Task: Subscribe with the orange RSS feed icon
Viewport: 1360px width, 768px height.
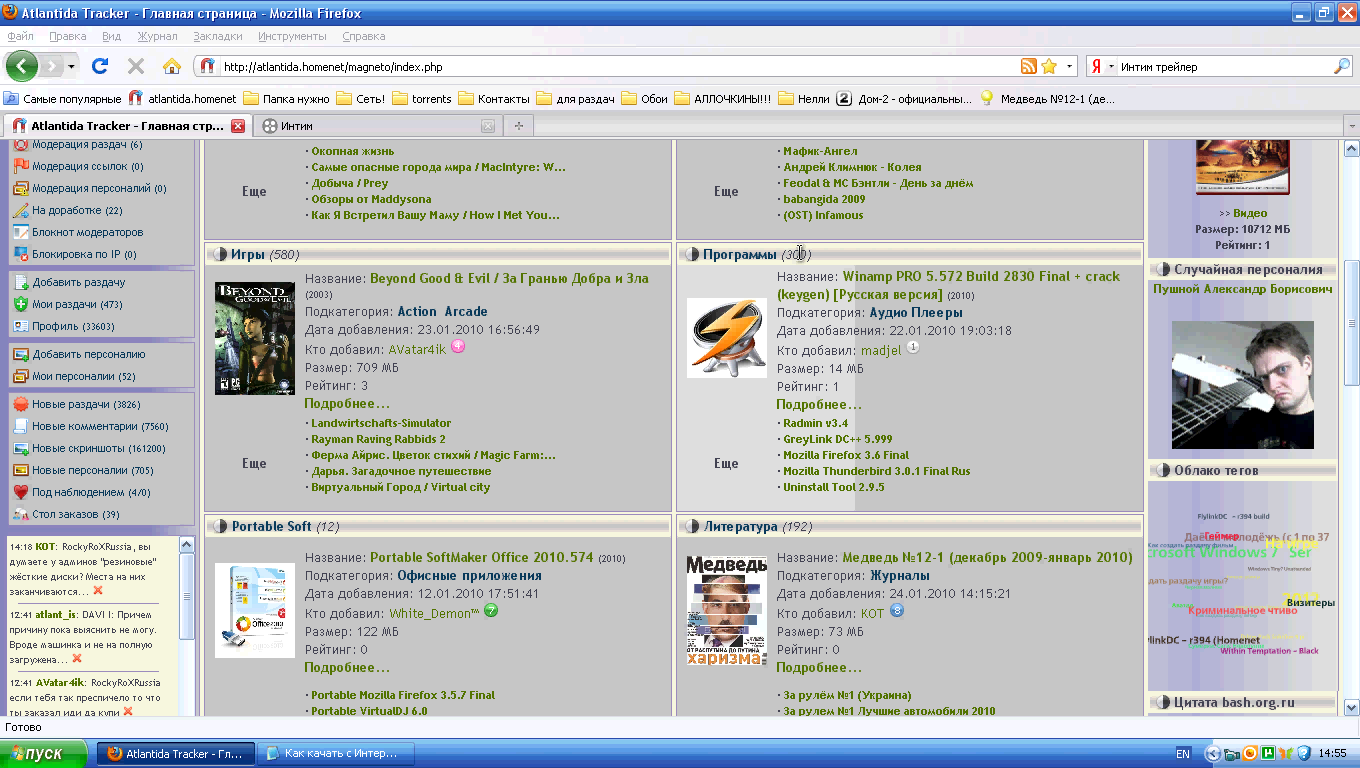Action: tap(1028, 67)
